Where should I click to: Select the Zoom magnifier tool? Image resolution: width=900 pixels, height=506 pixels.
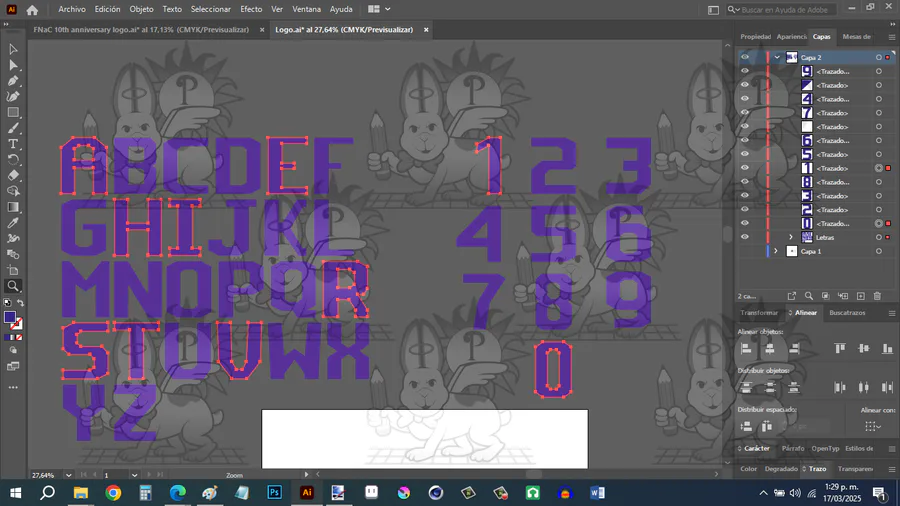pos(13,286)
